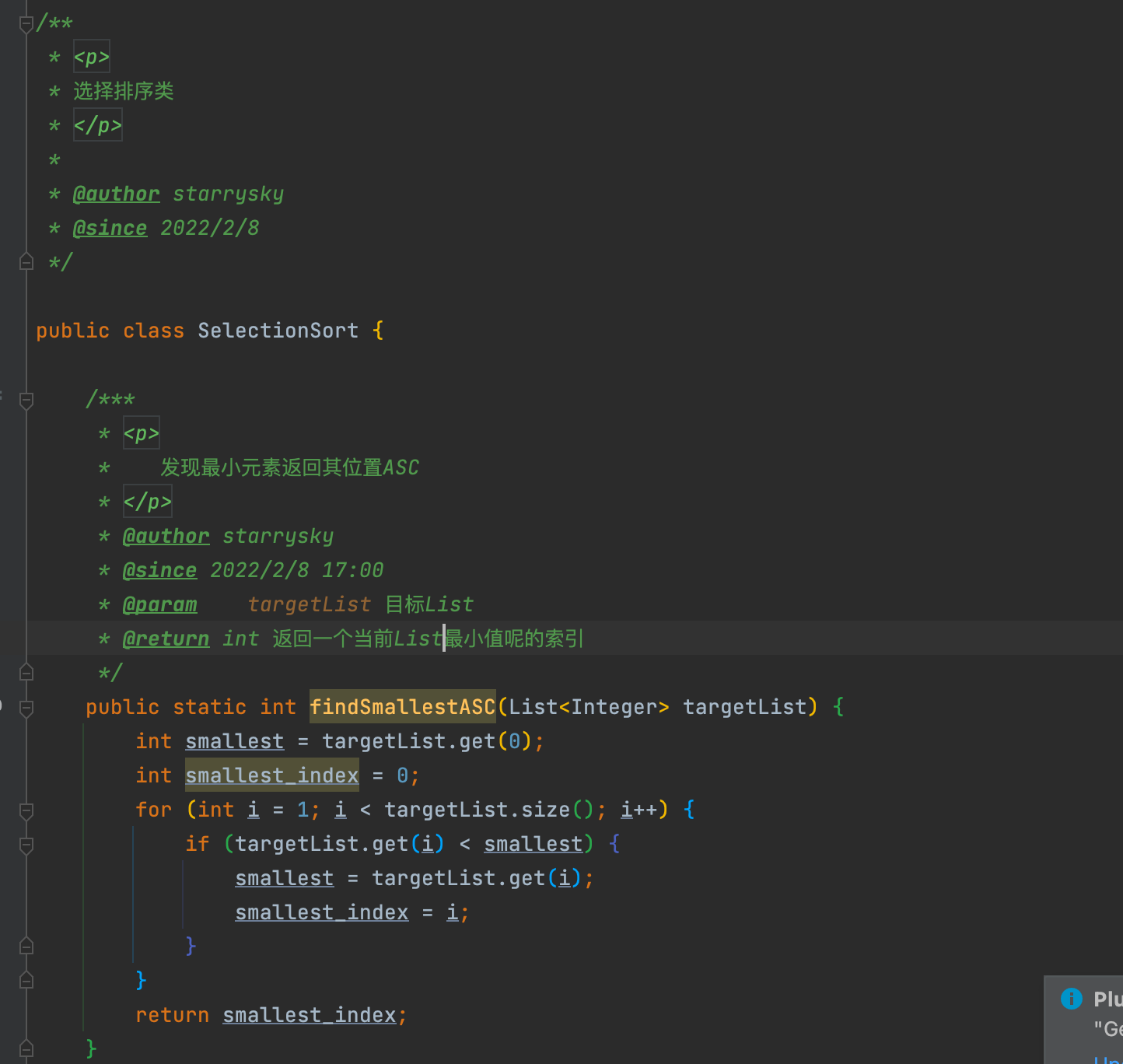Click the targetList parameter name in the Javadoc
1123x1064 pixels.
pos(309,604)
